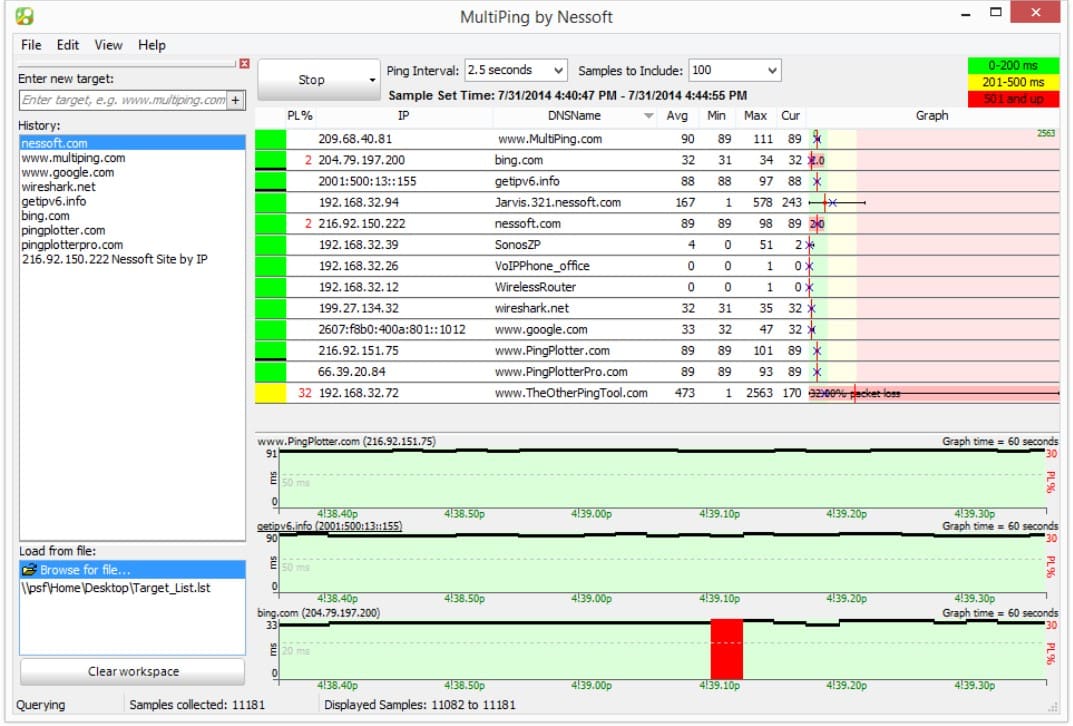Select www.multiping.com in History list

pyautogui.click(x=73, y=157)
